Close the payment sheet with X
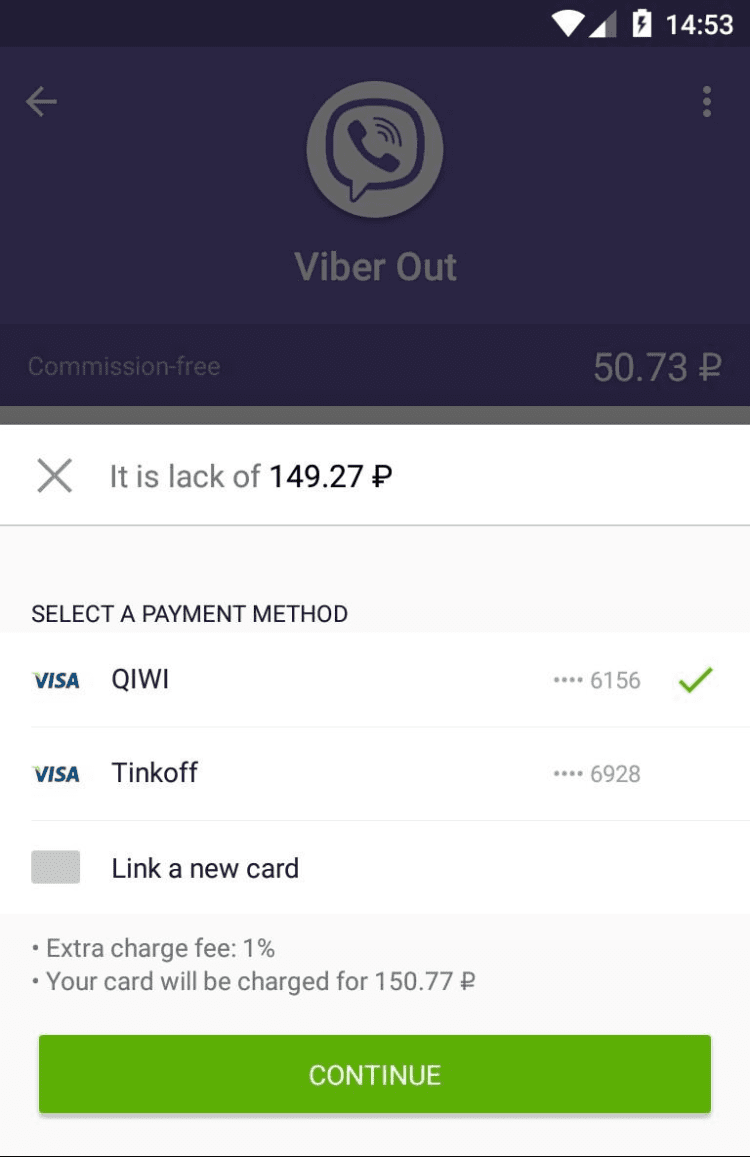Viewport: 750px width, 1157px height. [x=54, y=476]
